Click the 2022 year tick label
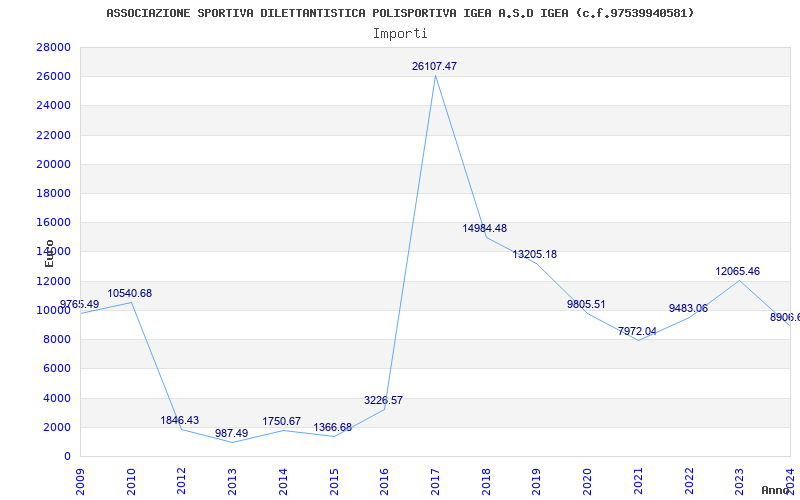The image size is (800, 500). (689, 482)
